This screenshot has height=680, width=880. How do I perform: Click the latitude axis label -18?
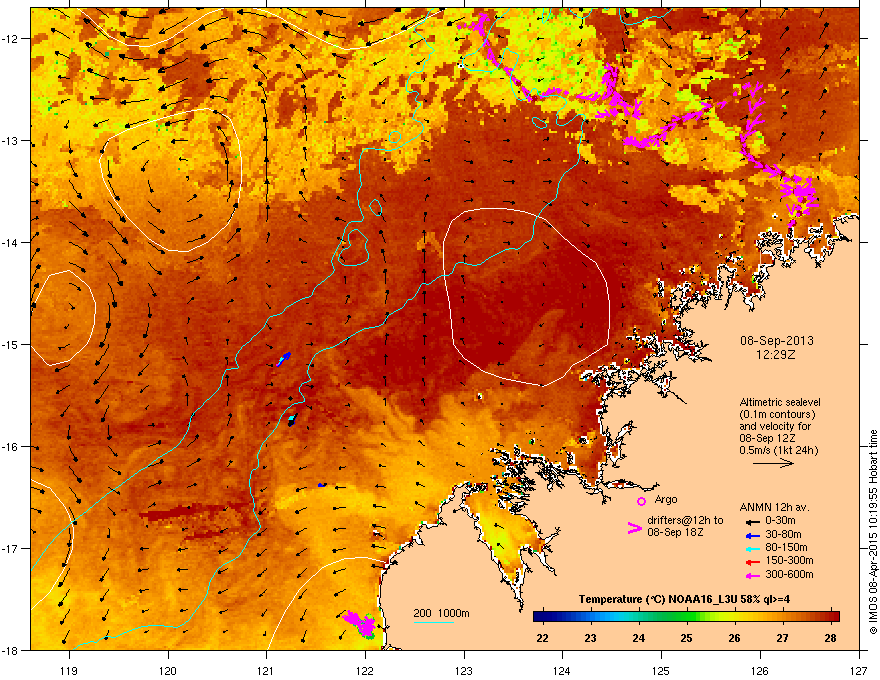point(10,650)
